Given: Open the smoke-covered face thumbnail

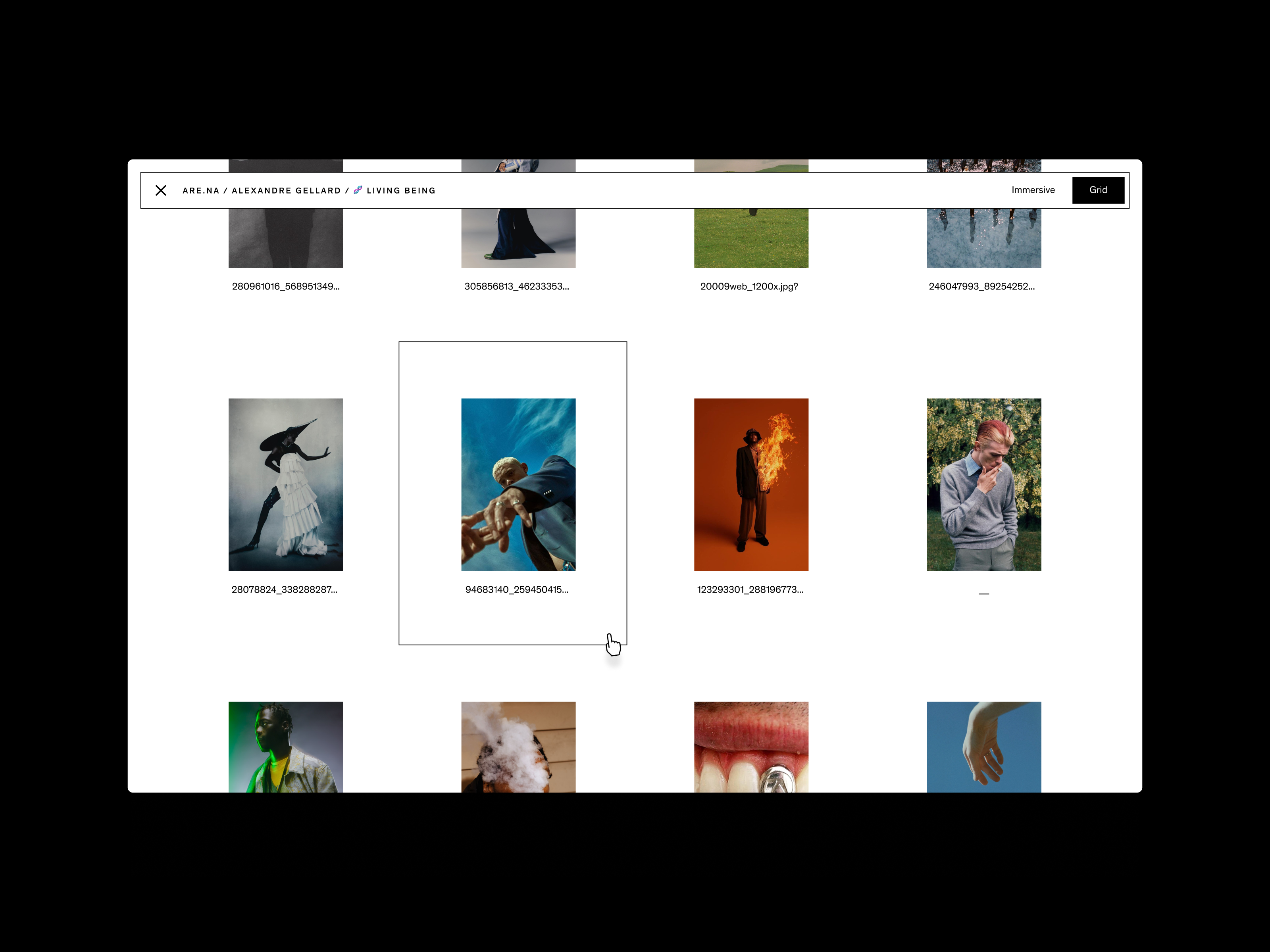Looking at the screenshot, I should (x=518, y=747).
